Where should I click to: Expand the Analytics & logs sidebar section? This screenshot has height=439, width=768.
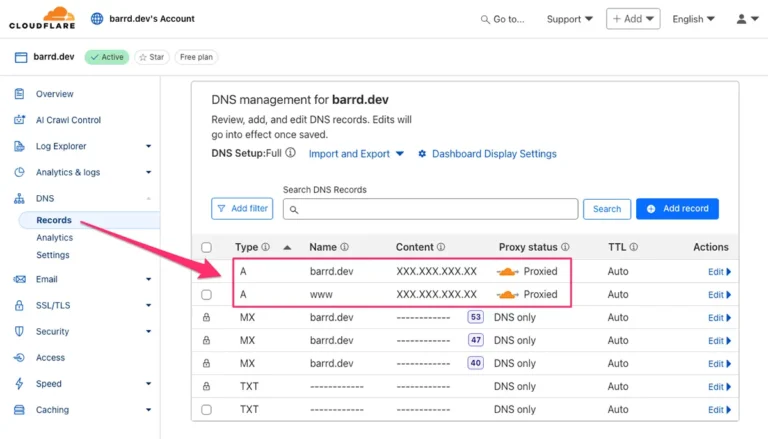148,172
